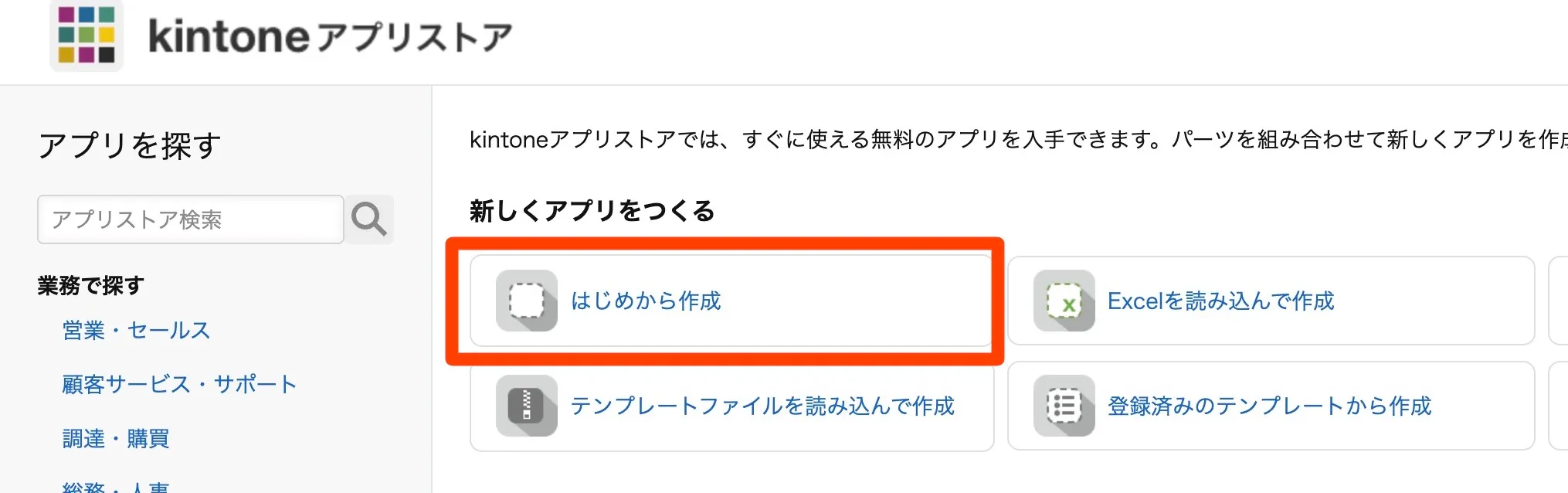Click the partially visible card beside Excel option
Screen dimensions: 1568x493
tap(1559, 301)
